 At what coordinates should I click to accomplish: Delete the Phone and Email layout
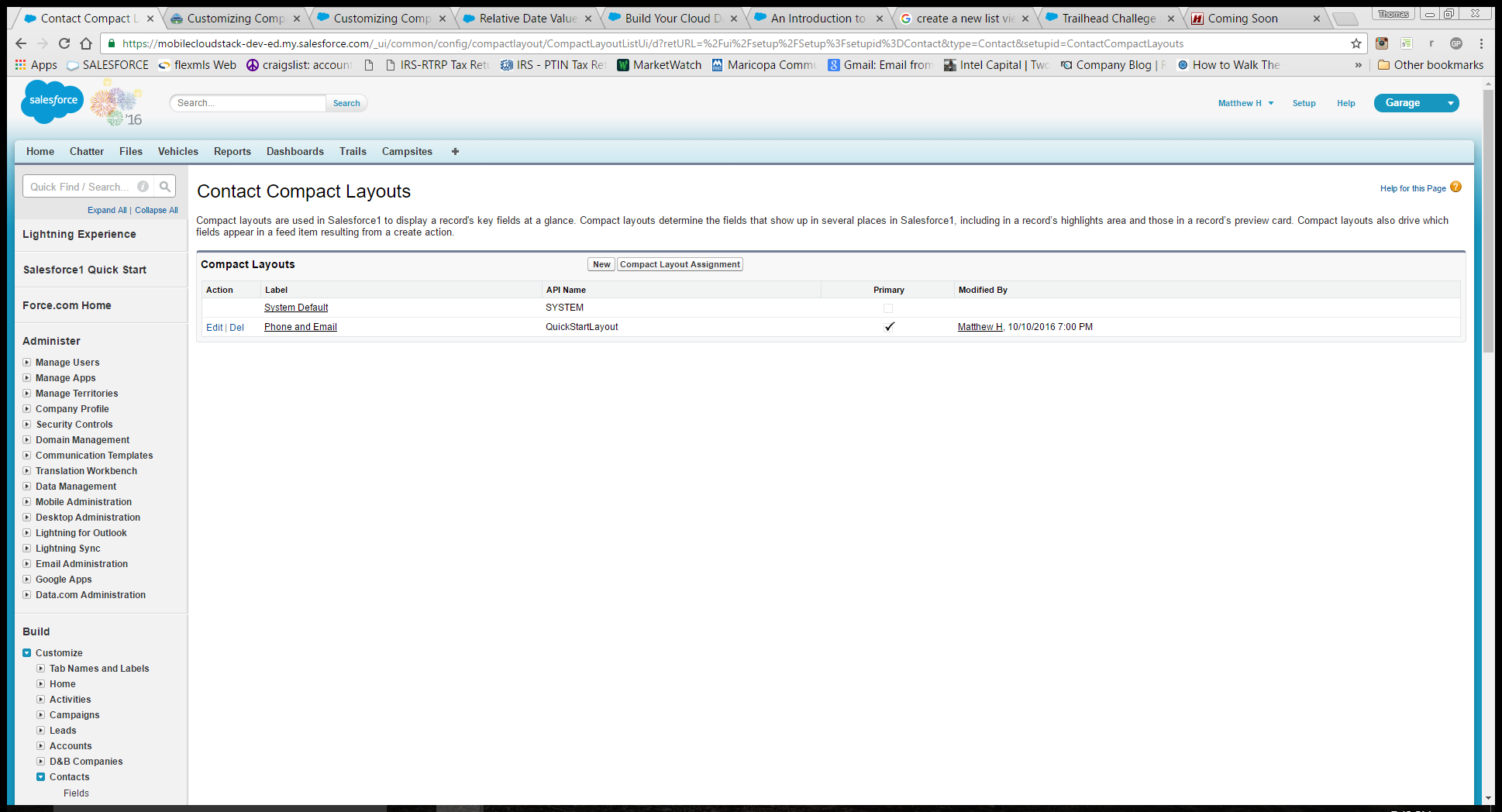click(237, 328)
